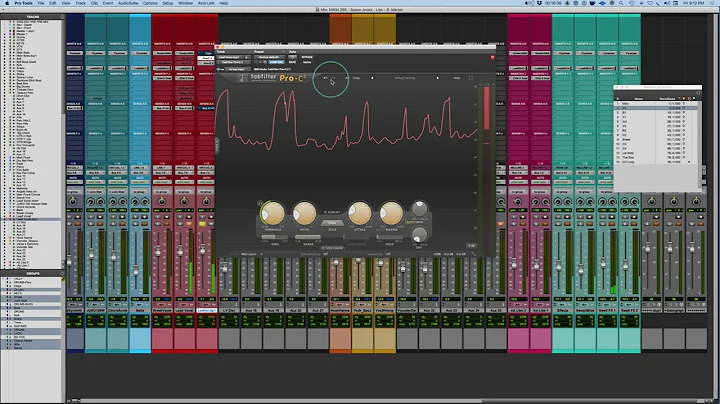Select the Intro memory location
The width and height of the screenshot is (720, 404).
(x=654, y=104)
